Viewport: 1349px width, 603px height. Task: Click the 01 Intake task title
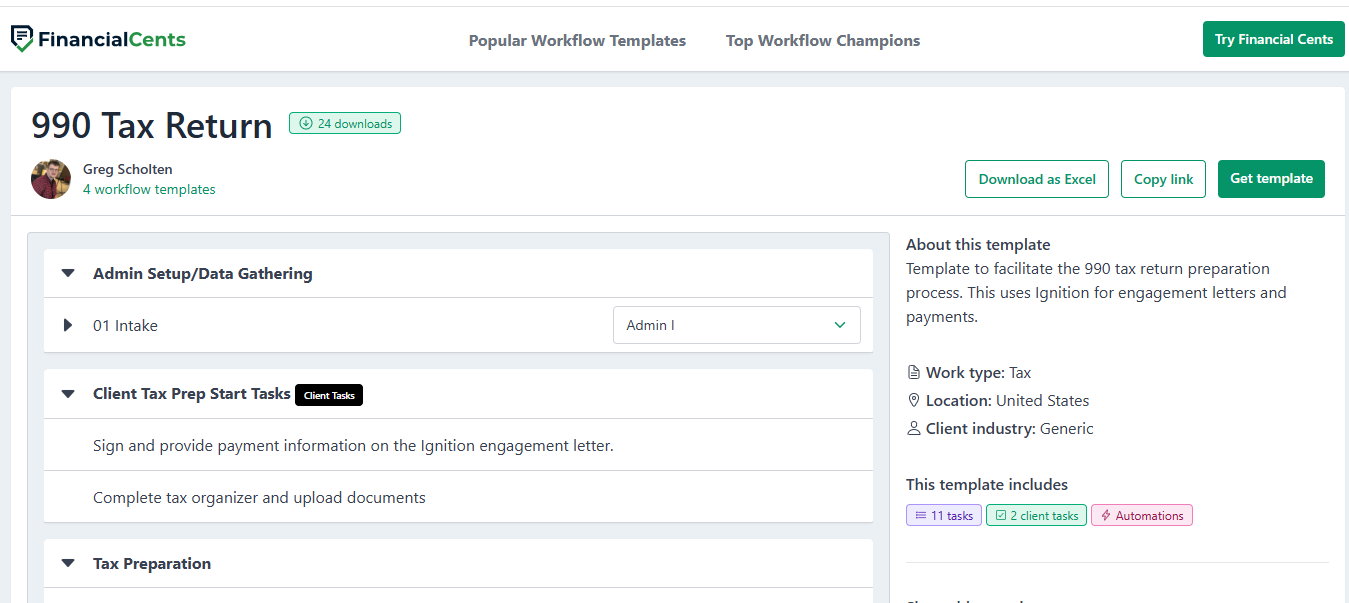coord(125,325)
